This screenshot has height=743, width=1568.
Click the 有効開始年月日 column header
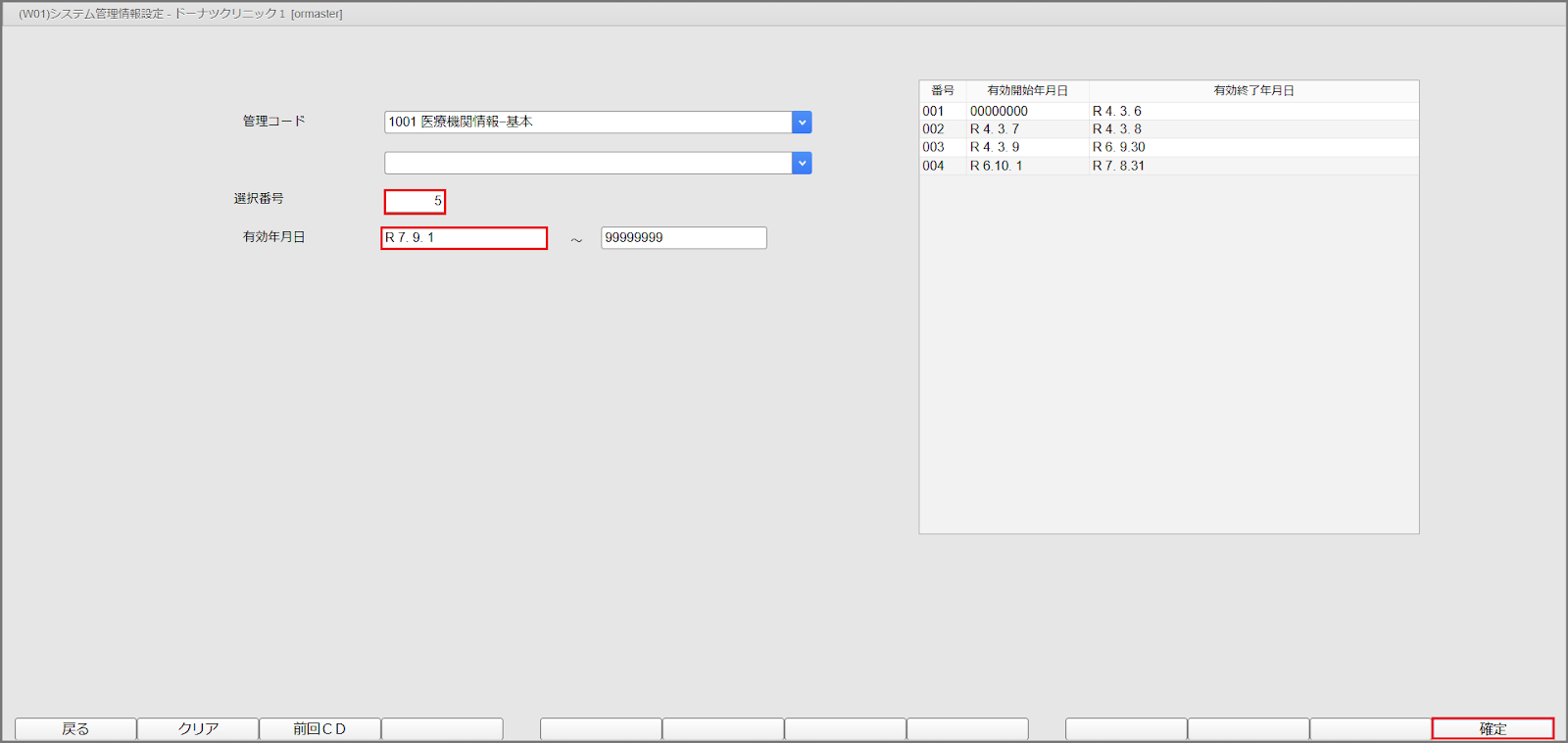tap(1027, 90)
